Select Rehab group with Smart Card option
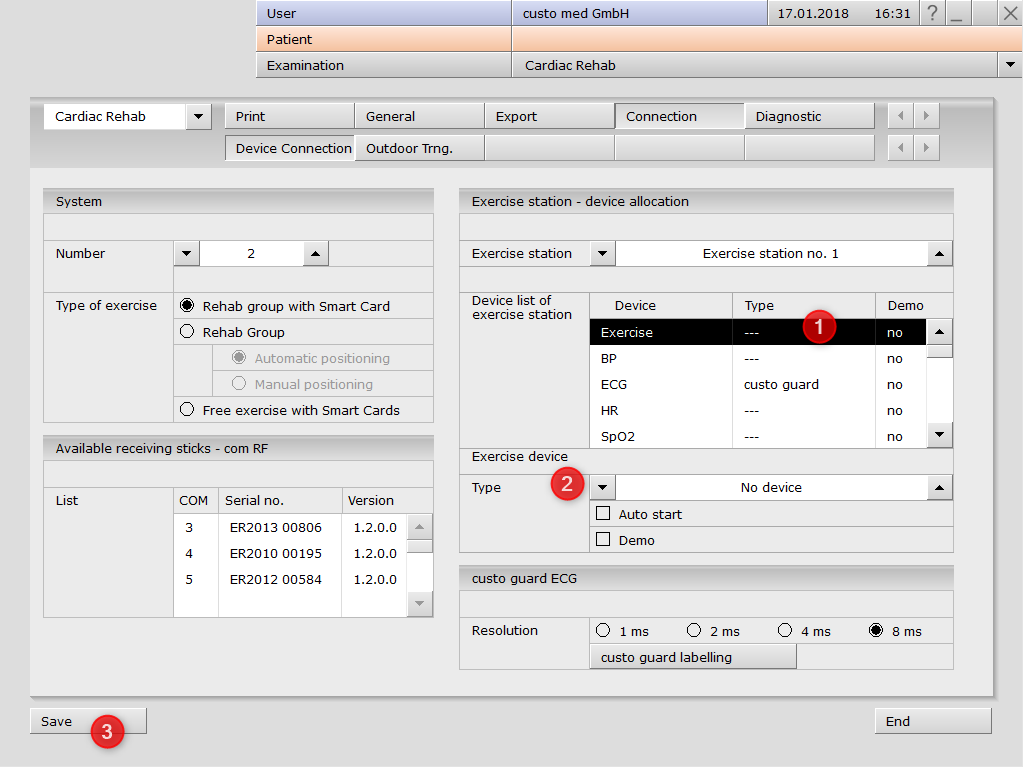Screen dimensions: 1024x768 point(187,306)
